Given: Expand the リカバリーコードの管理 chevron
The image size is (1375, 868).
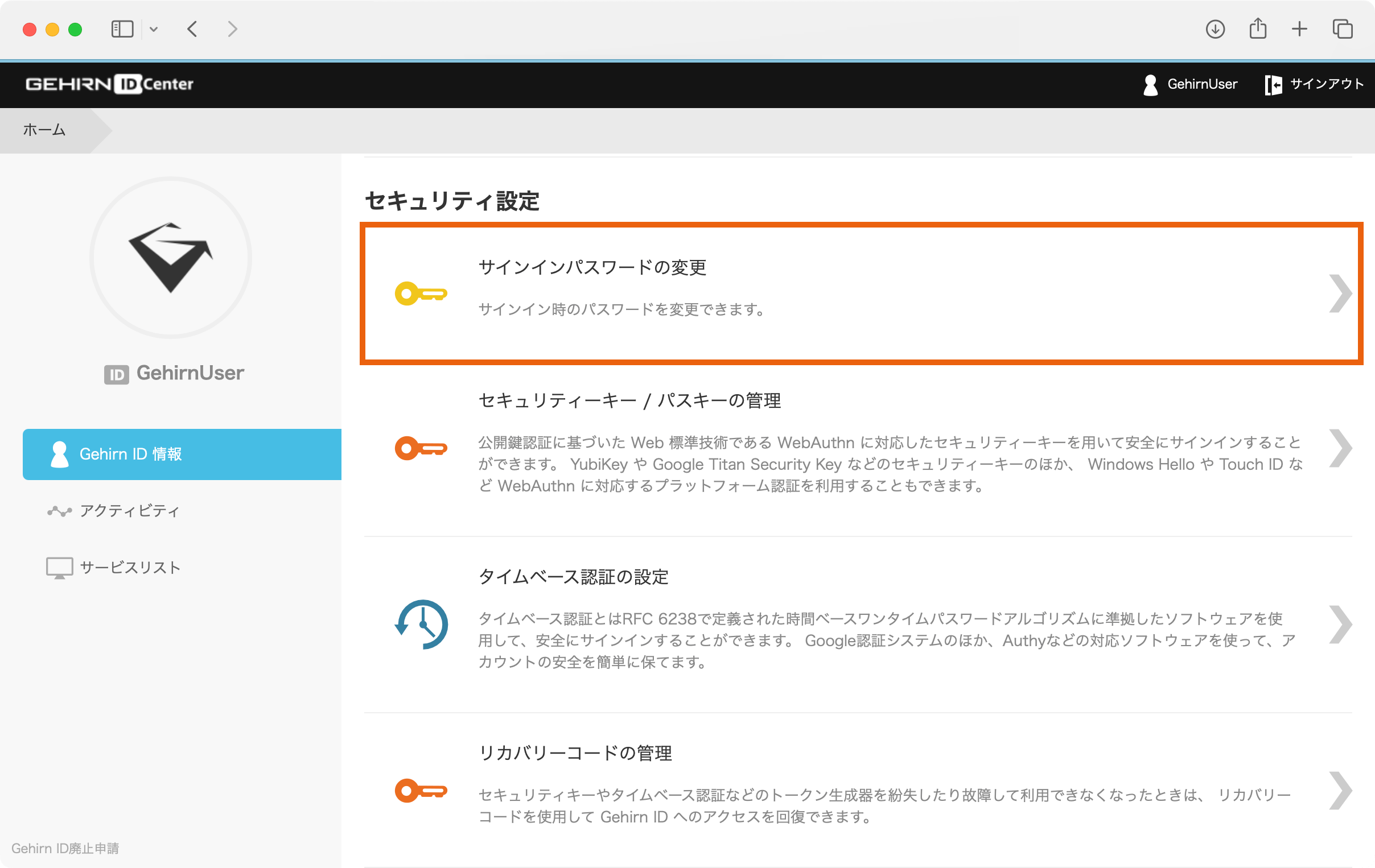Looking at the screenshot, I should click(x=1340, y=791).
